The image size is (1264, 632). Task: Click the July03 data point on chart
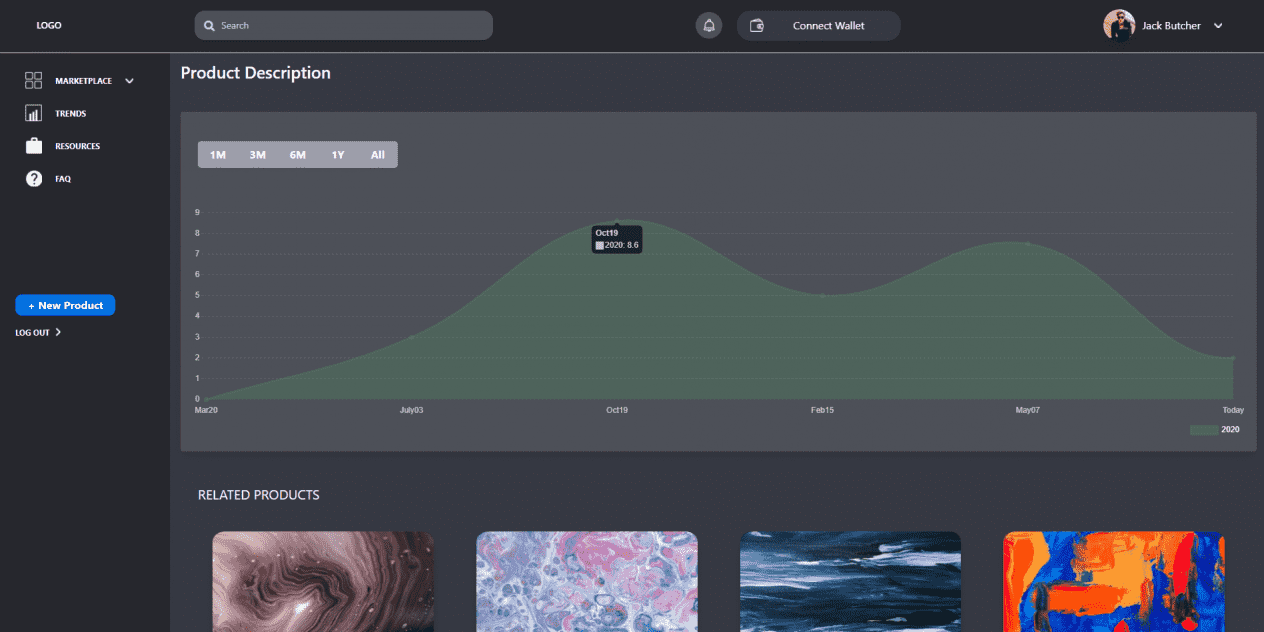411,337
